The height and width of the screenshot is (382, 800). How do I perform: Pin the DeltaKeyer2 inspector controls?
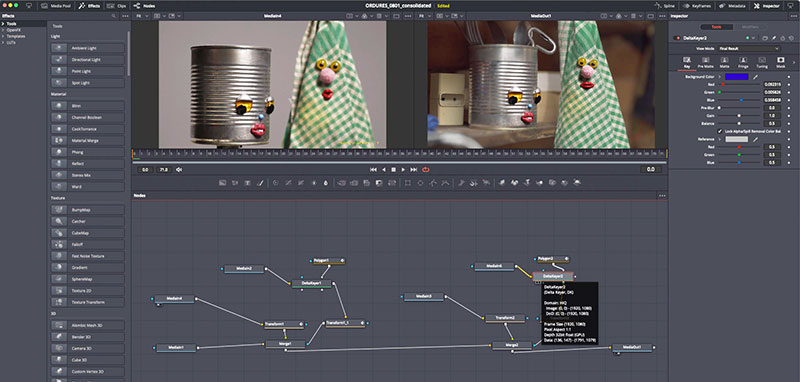pos(773,38)
